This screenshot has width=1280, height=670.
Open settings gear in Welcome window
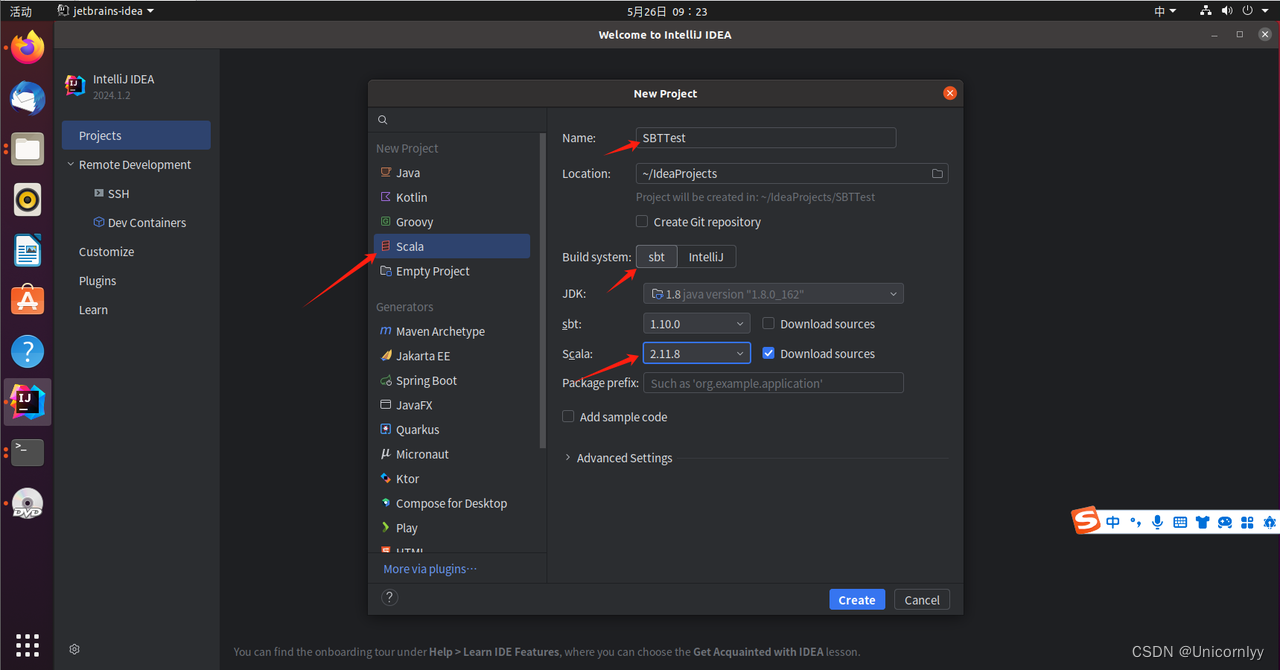[x=74, y=649]
